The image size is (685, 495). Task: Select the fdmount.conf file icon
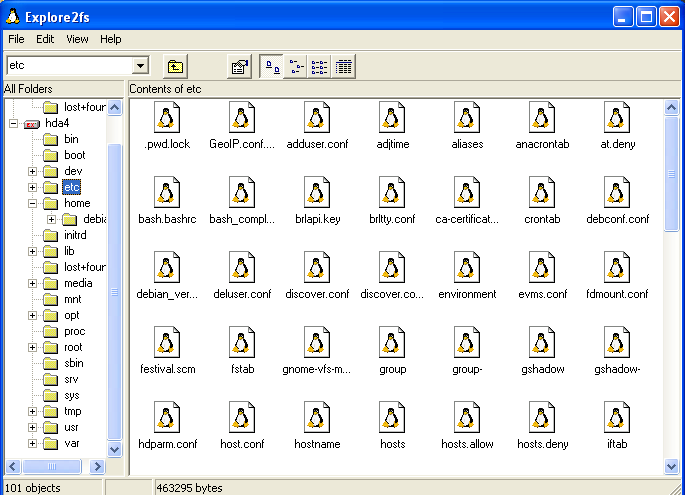(617, 267)
